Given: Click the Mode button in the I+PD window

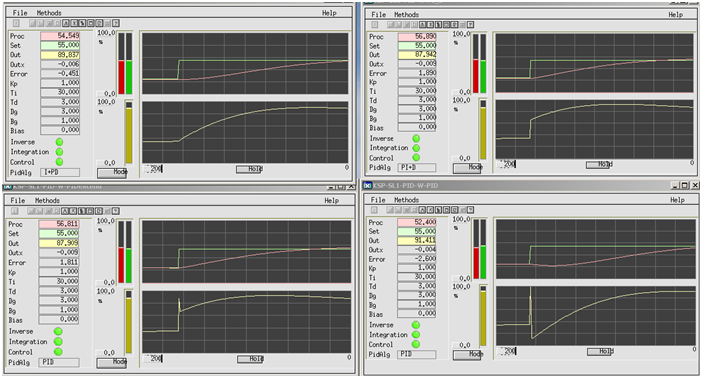Looking at the screenshot, I should point(112,172).
